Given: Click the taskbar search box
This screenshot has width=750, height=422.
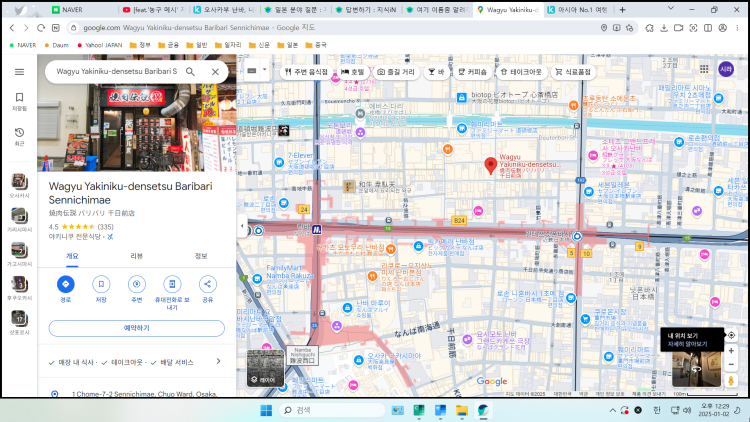Looking at the screenshot, I should (x=331, y=410).
